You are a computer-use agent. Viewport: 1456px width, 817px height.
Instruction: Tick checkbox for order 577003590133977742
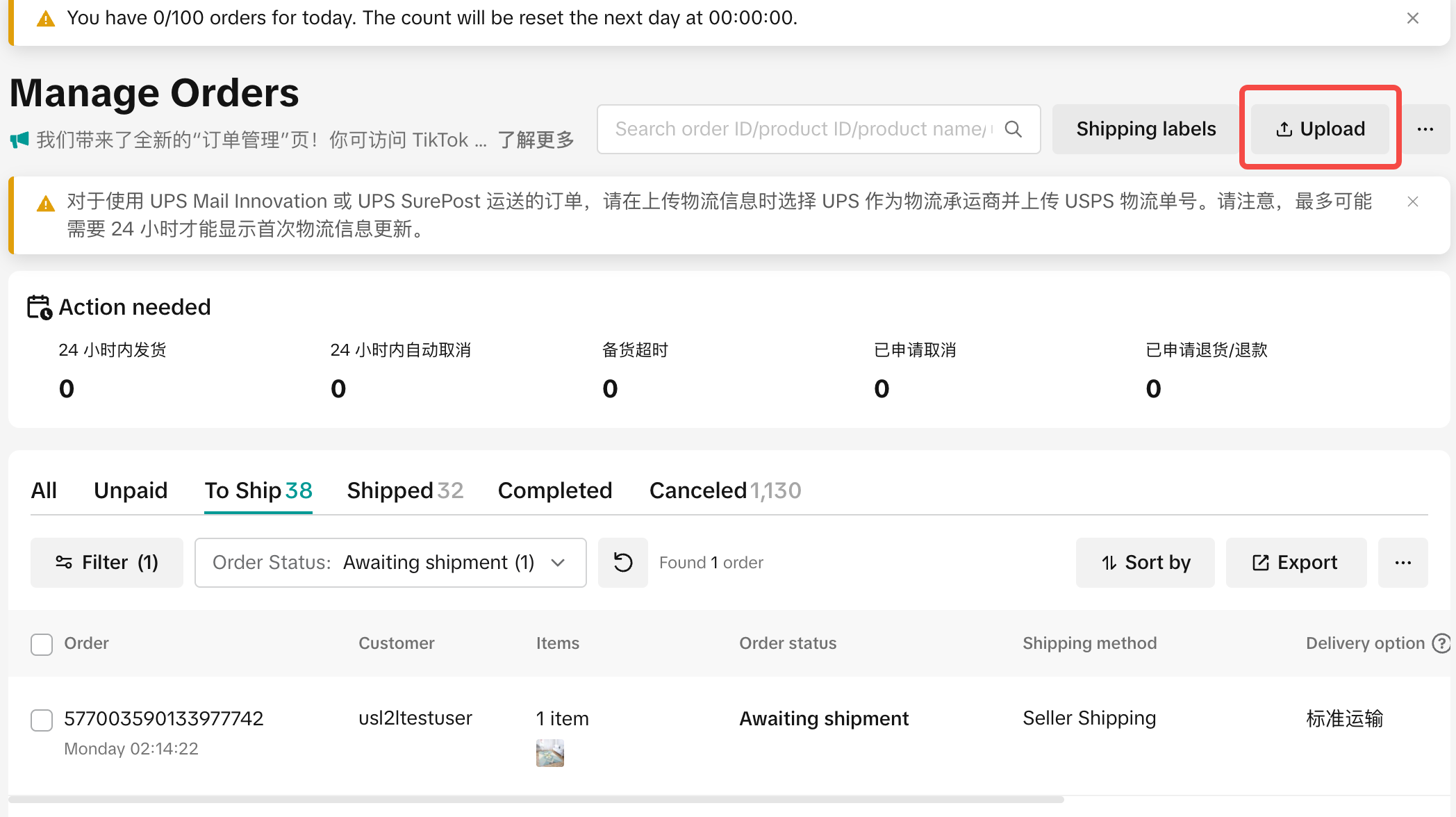pos(42,720)
